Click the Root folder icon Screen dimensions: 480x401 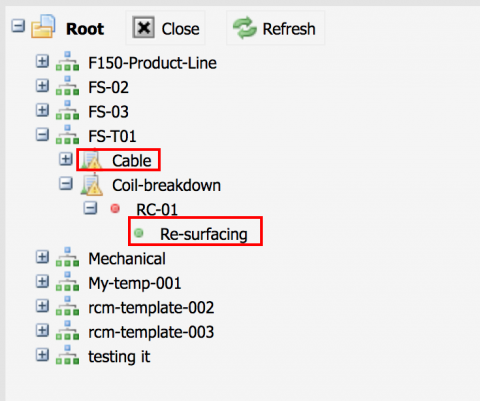(x=43, y=26)
